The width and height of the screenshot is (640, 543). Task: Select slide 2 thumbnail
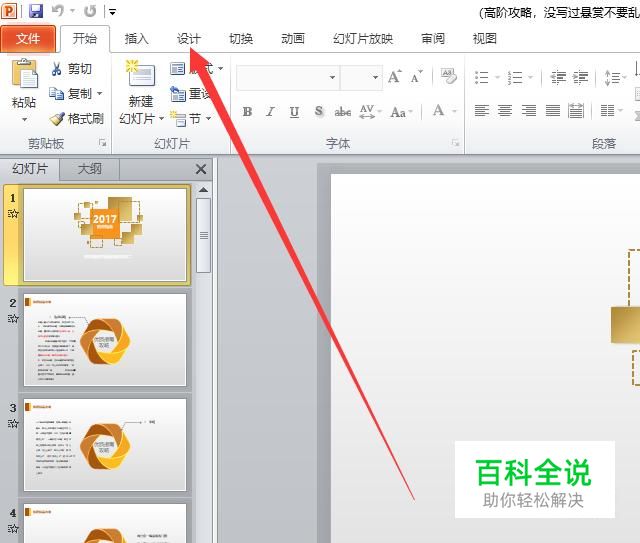pyautogui.click(x=105, y=340)
